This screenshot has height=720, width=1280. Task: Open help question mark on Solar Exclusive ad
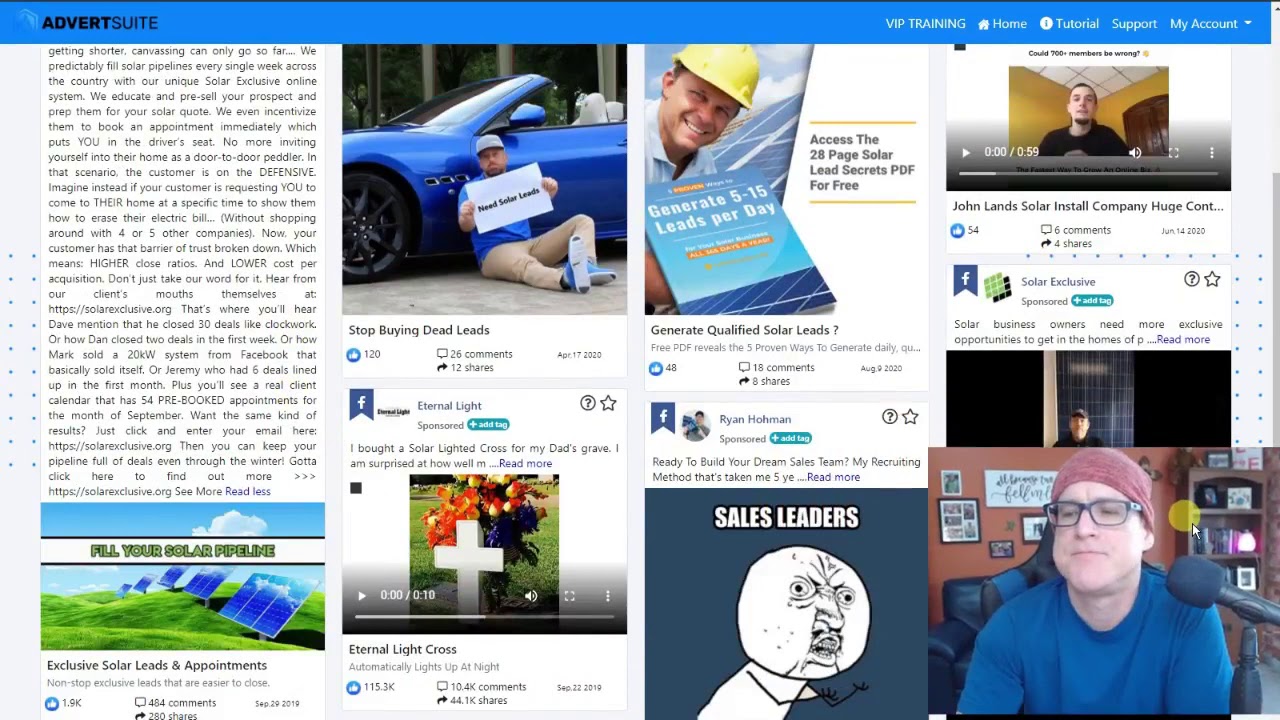pos(1191,279)
